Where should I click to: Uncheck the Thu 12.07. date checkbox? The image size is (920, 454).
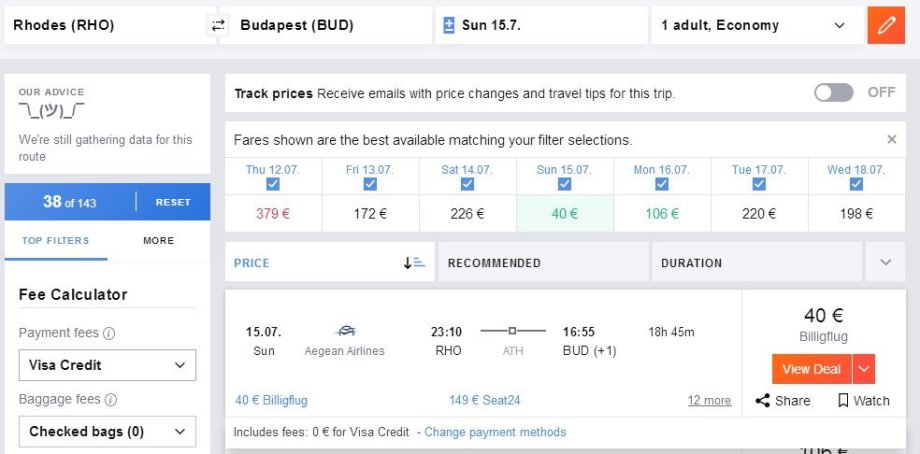point(273,184)
